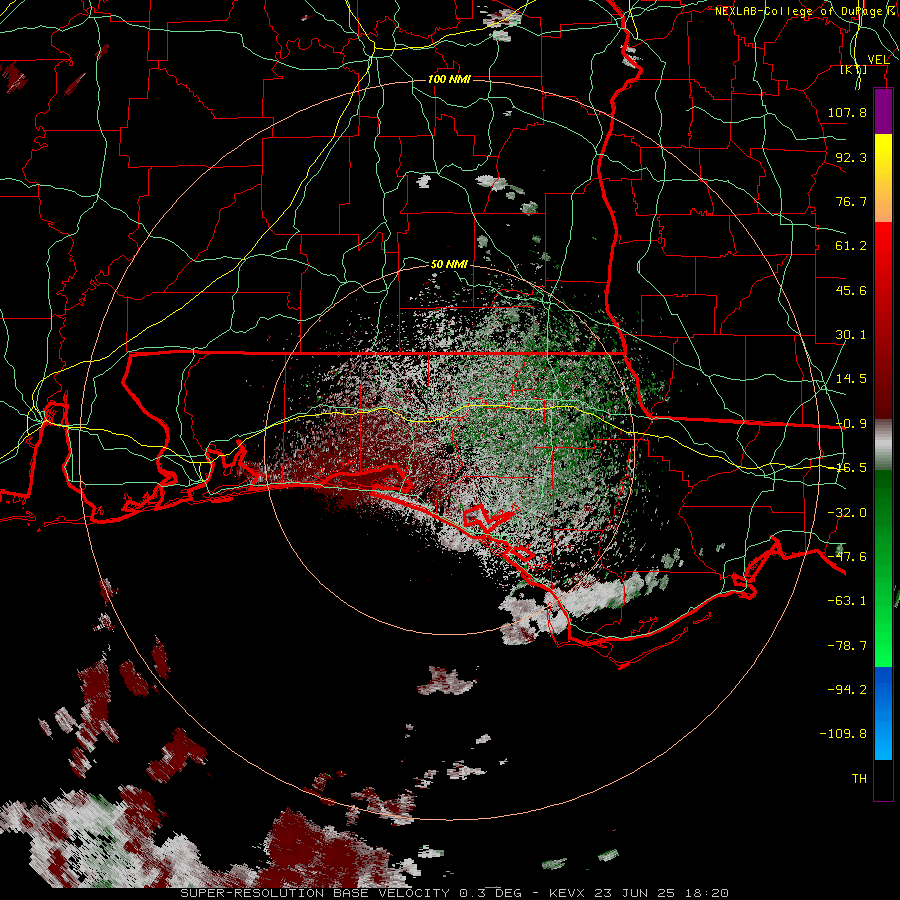Click the 76.7 velocity scale value
Viewport: 900px width, 900px height.
pyautogui.click(x=851, y=201)
